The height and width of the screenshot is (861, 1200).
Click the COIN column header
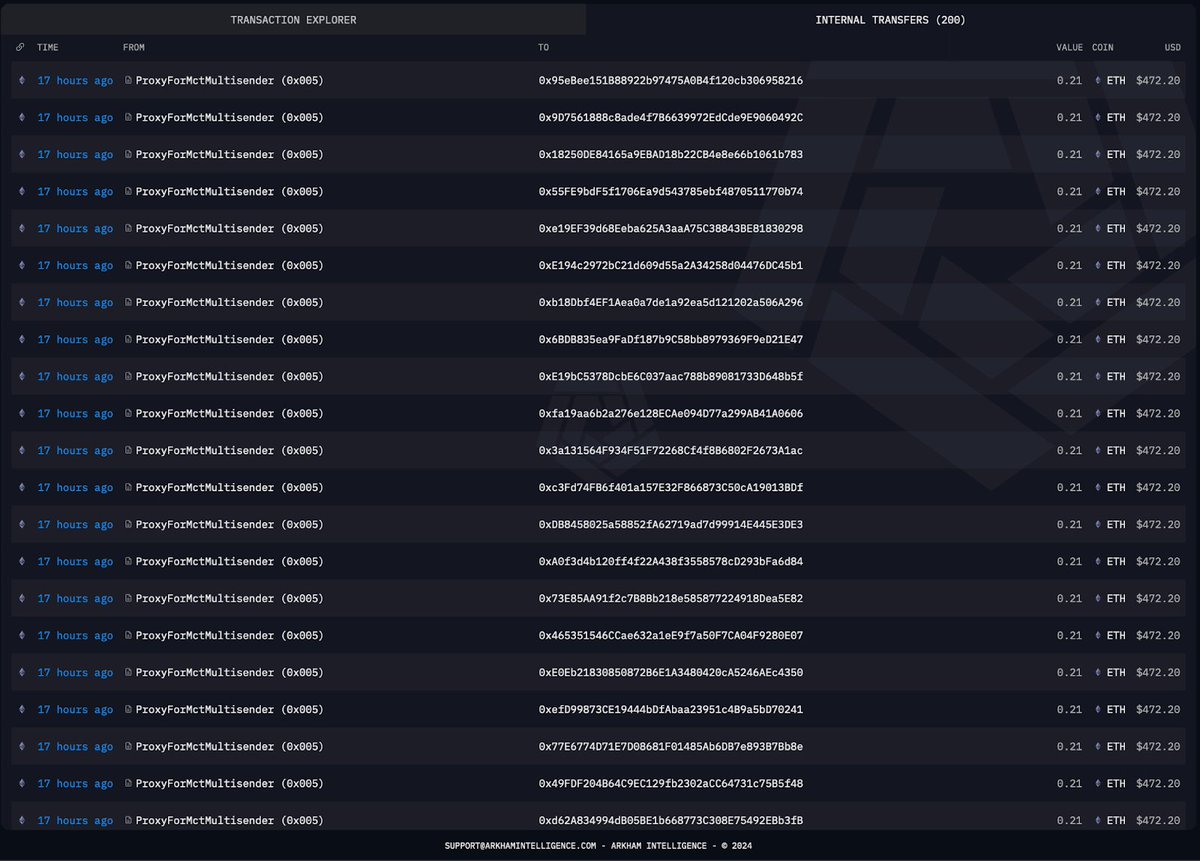(x=1103, y=48)
